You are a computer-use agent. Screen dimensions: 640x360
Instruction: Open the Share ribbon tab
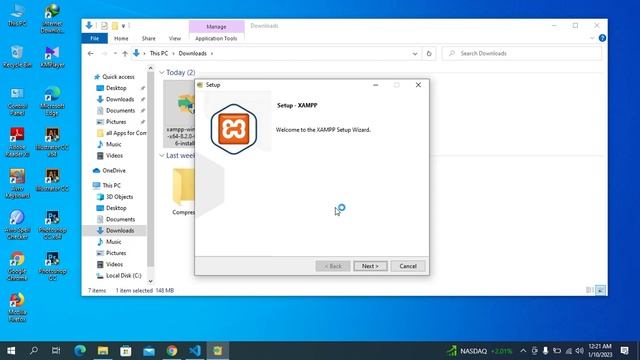[149, 38]
